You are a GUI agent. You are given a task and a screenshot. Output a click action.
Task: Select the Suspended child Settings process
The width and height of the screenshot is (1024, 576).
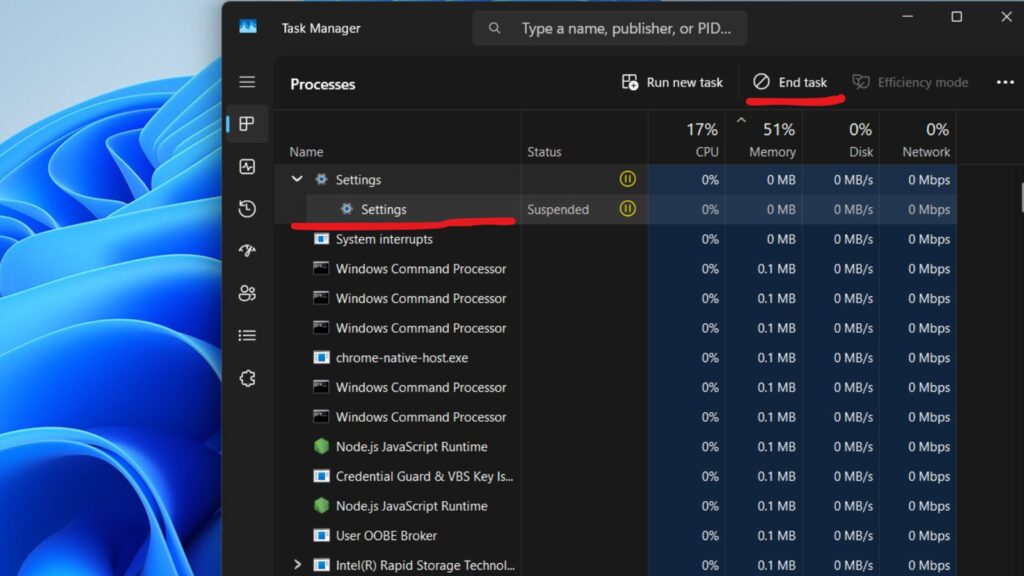click(x=615, y=210)
